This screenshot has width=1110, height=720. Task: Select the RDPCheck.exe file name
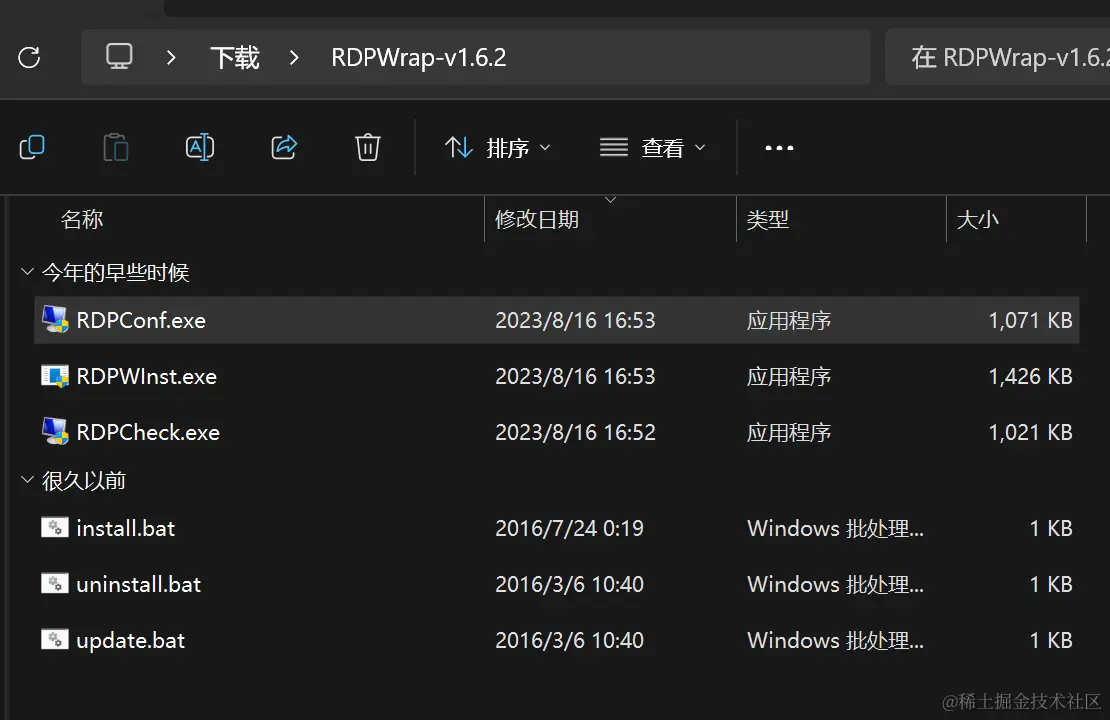[148, 433]
